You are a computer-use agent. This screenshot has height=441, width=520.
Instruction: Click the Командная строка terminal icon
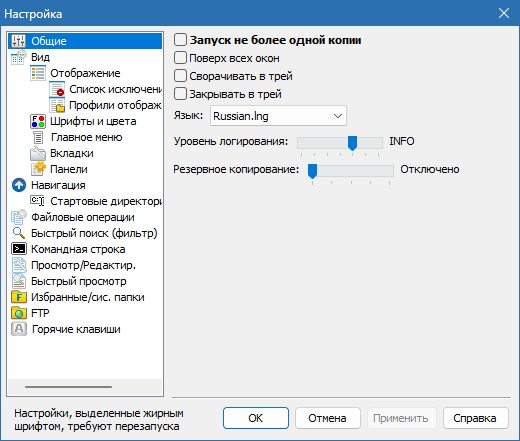(19, 249)
